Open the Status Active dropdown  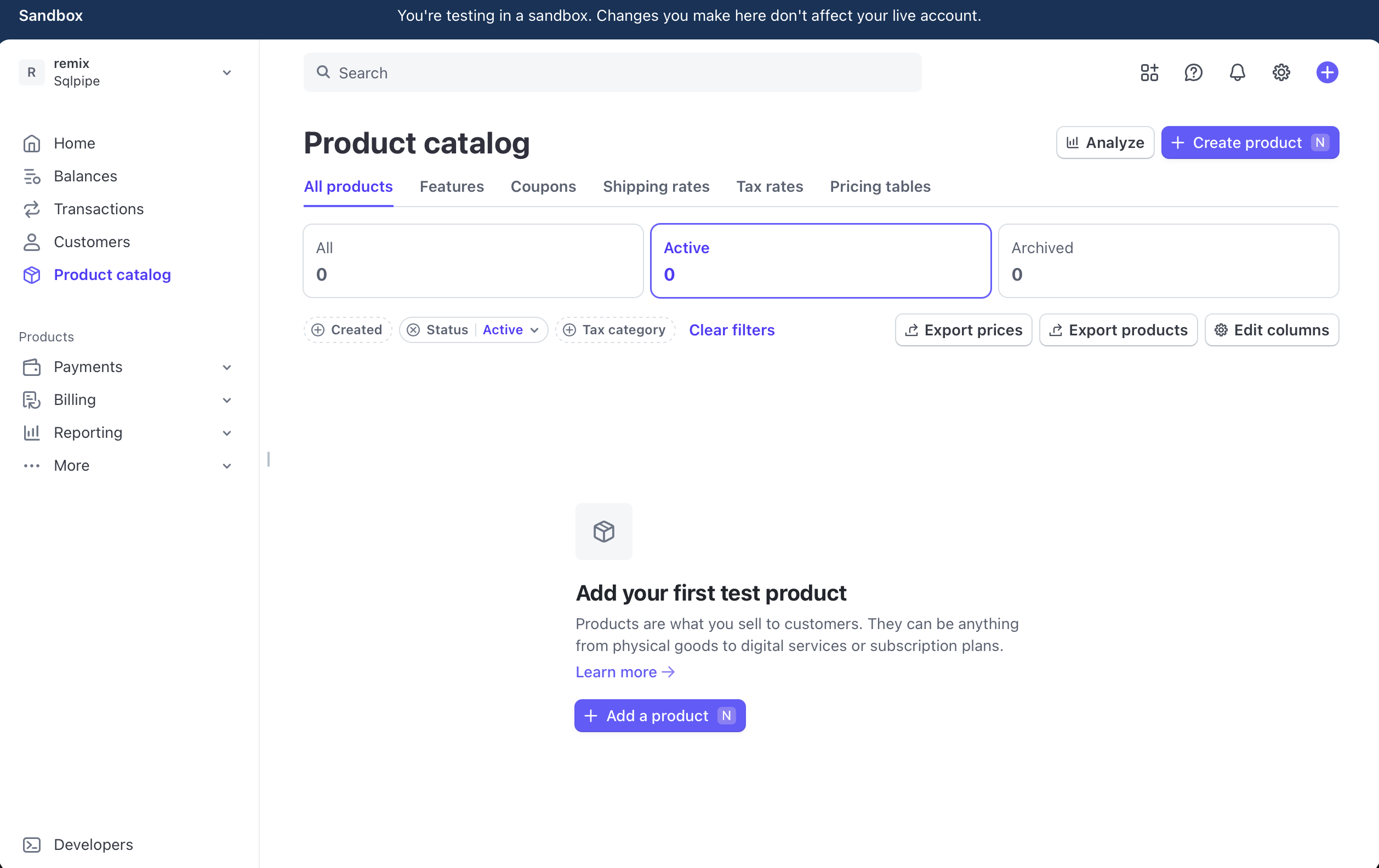tap(510, 330)
